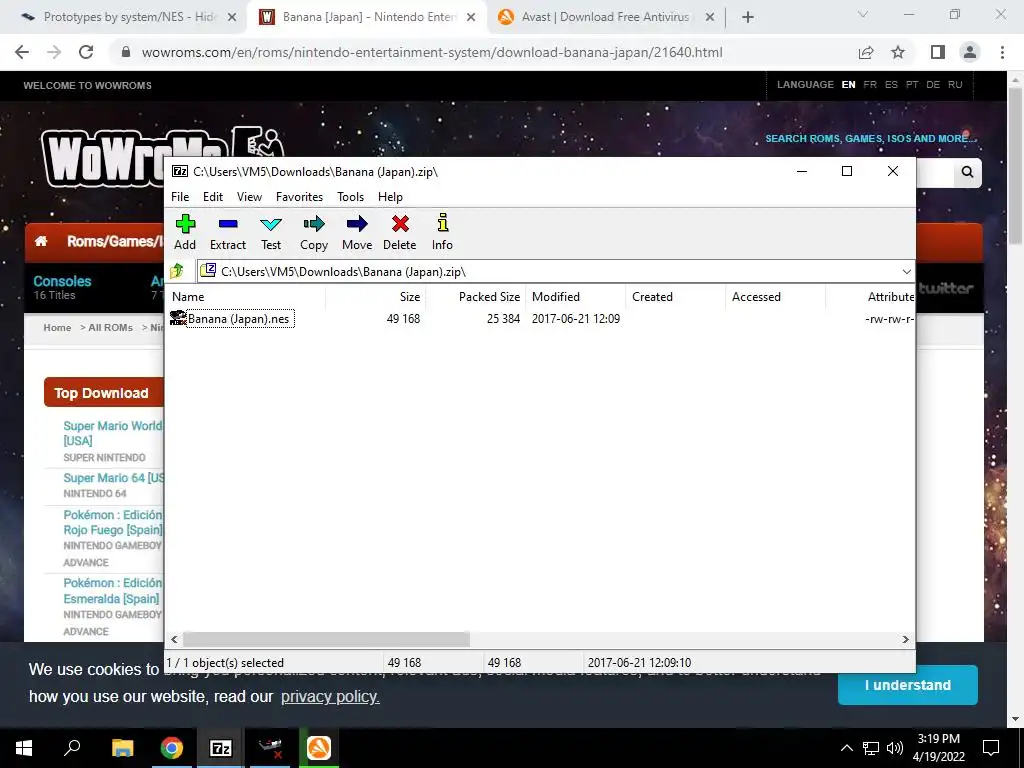This screenshot has width=1024, height=768.
Task: Open Chrome three-dot menu
Action: (x=1002, y=52)
